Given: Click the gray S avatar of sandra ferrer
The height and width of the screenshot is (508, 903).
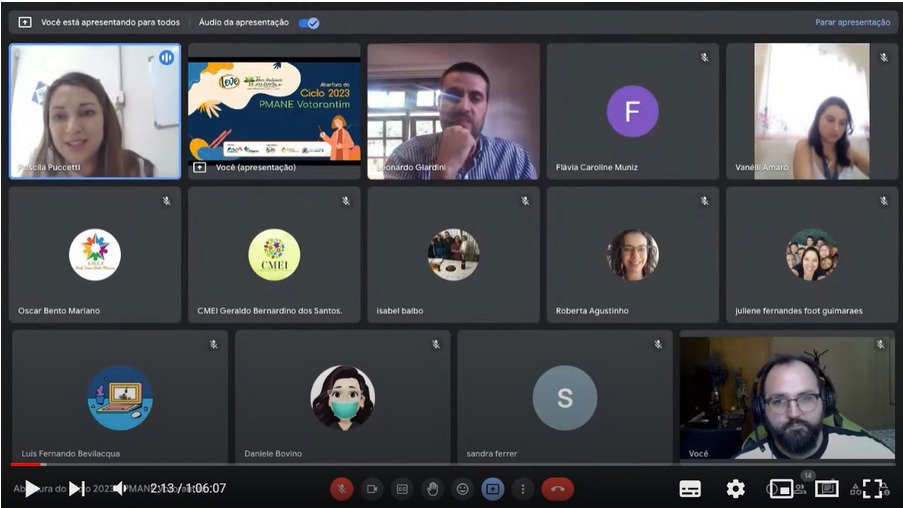Looking at the screenshot, I should pyautogui.click(x=564, y=398).
